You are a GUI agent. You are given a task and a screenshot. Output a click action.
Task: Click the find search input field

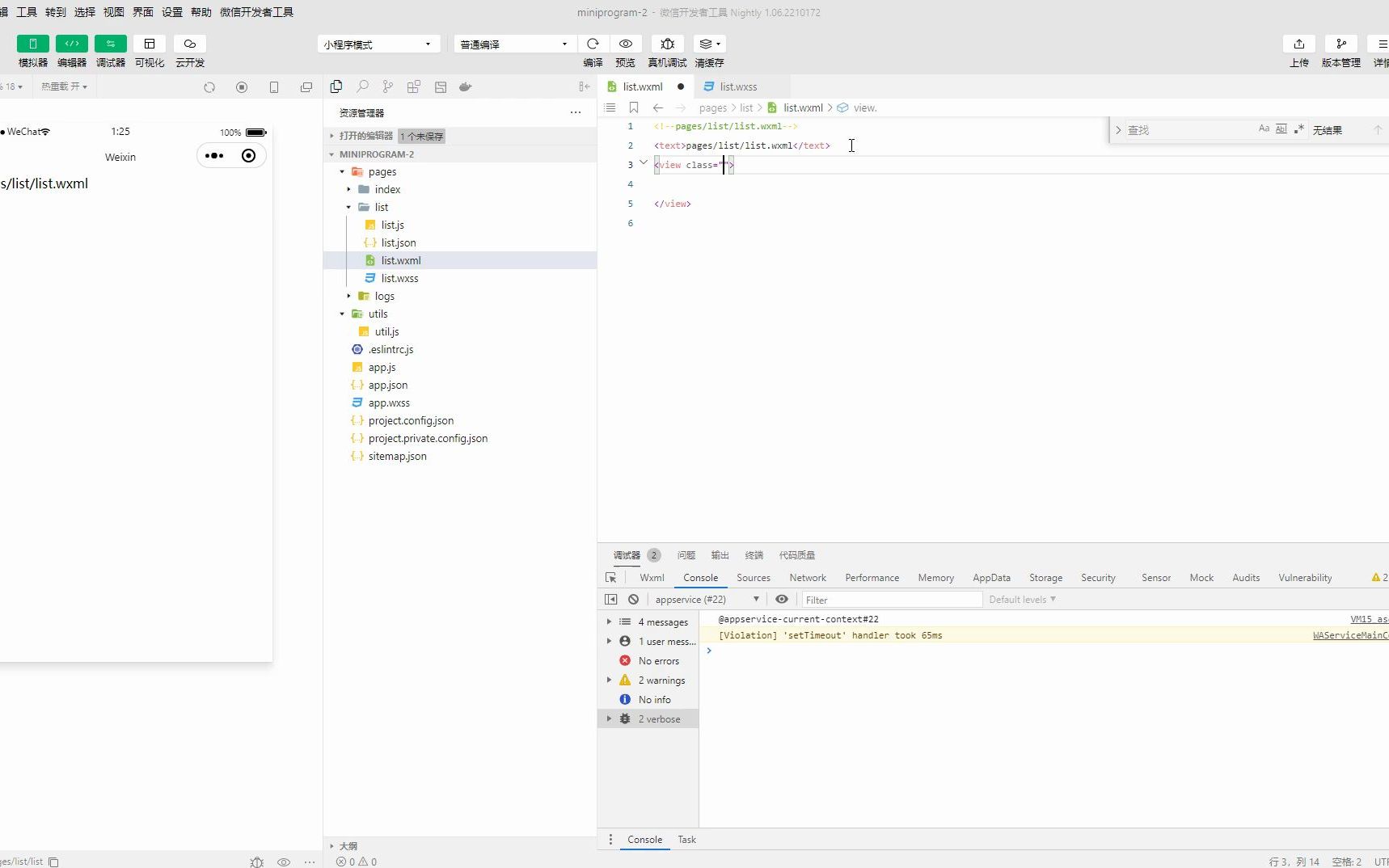click(x=1188, y=130)
